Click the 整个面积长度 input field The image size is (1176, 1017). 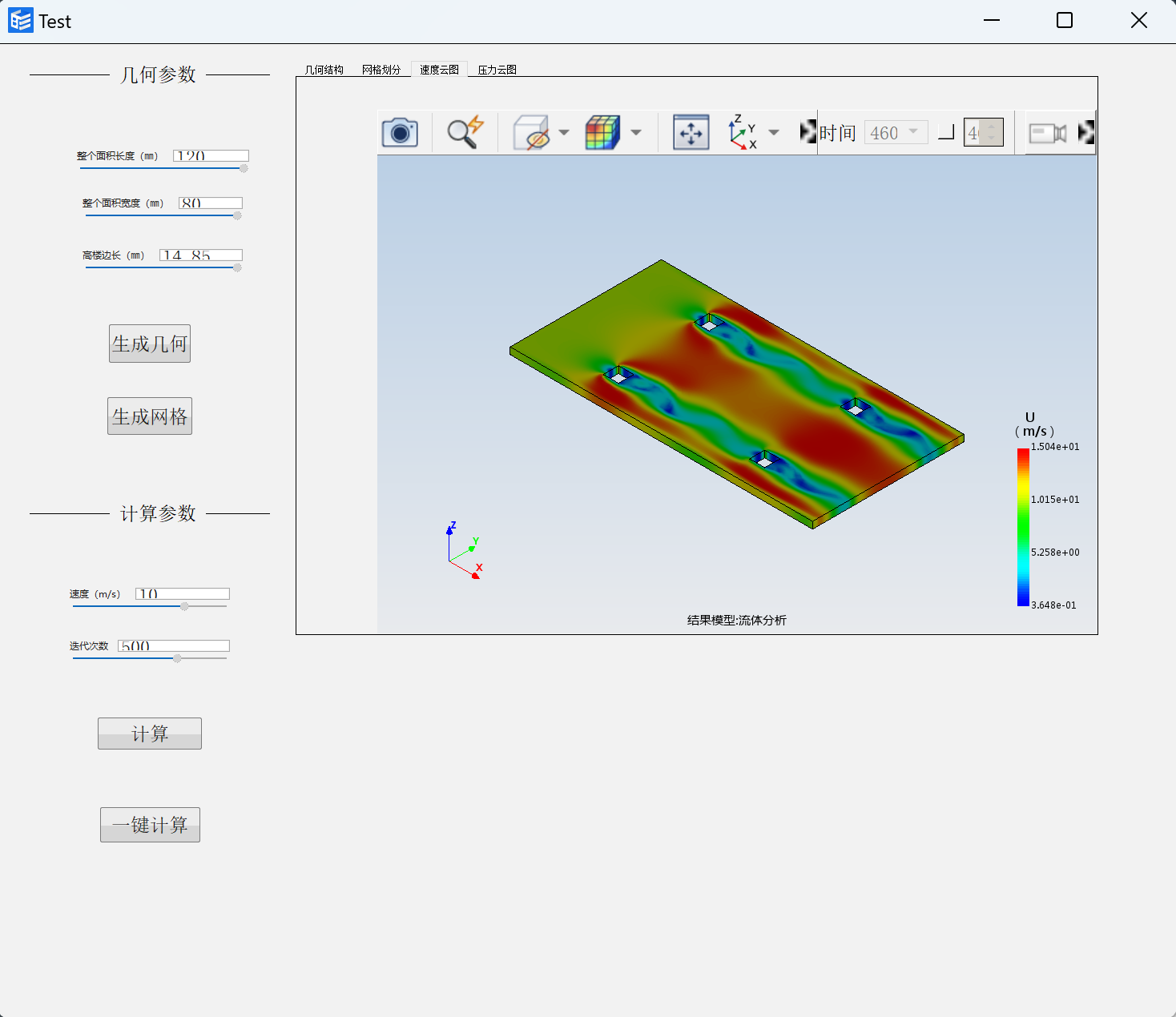[x=211, y=155]
